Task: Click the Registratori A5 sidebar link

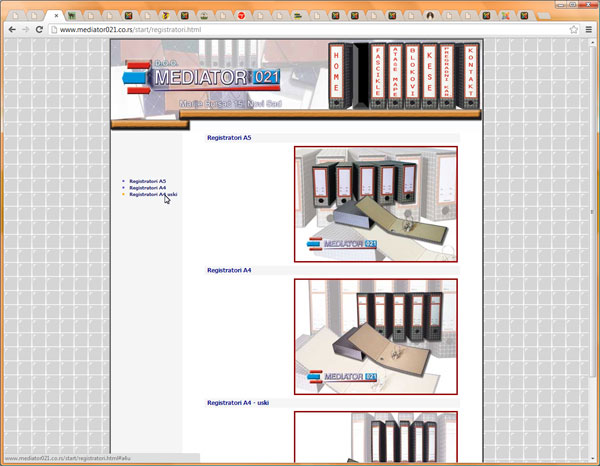Action: (147, 181)
